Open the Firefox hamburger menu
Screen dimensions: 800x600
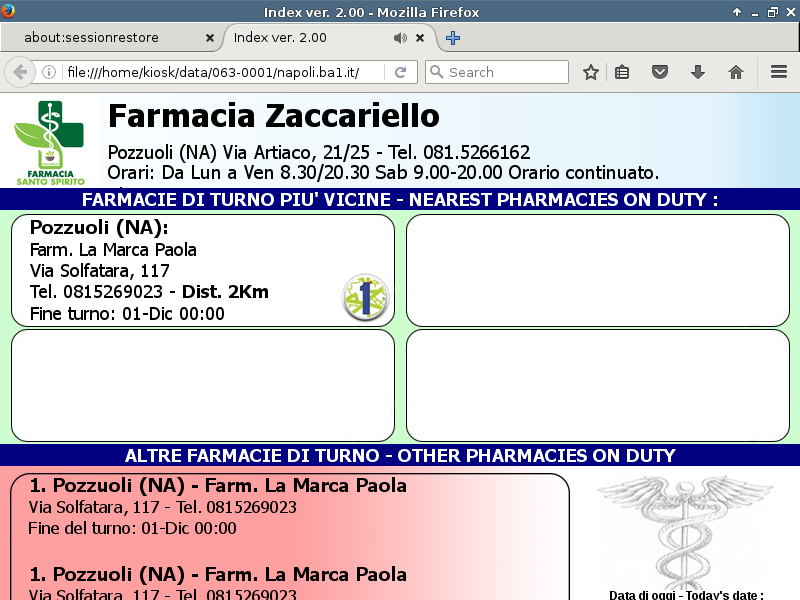coord(779,72)
